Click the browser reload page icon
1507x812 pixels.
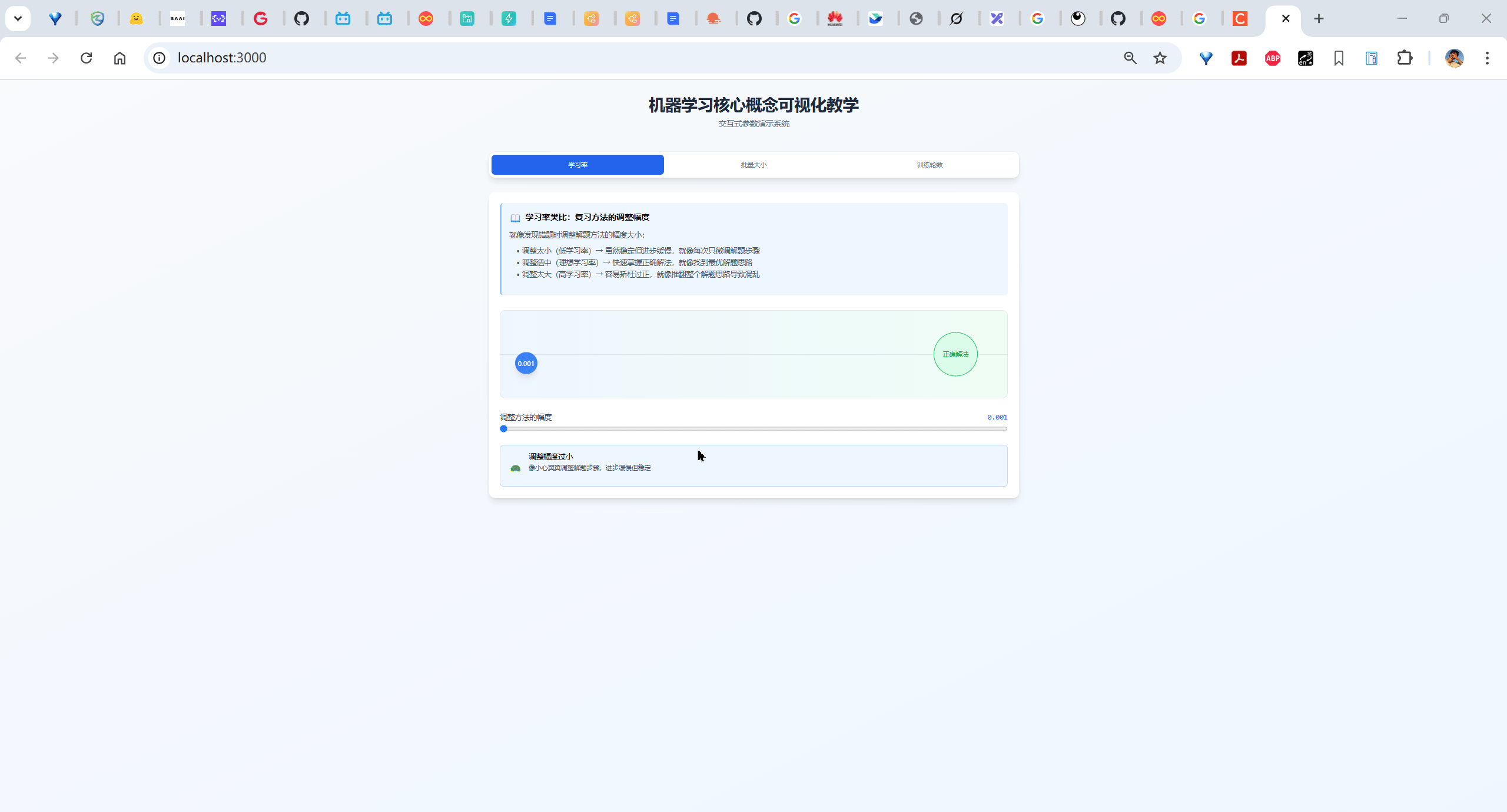tap(87, 58)
